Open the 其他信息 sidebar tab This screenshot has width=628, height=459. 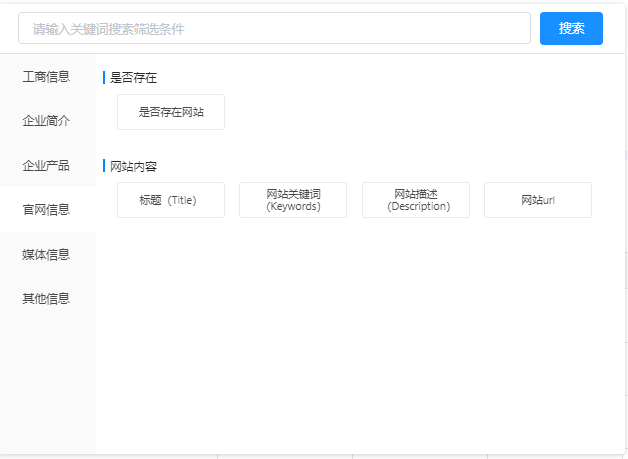click(46, 298)
